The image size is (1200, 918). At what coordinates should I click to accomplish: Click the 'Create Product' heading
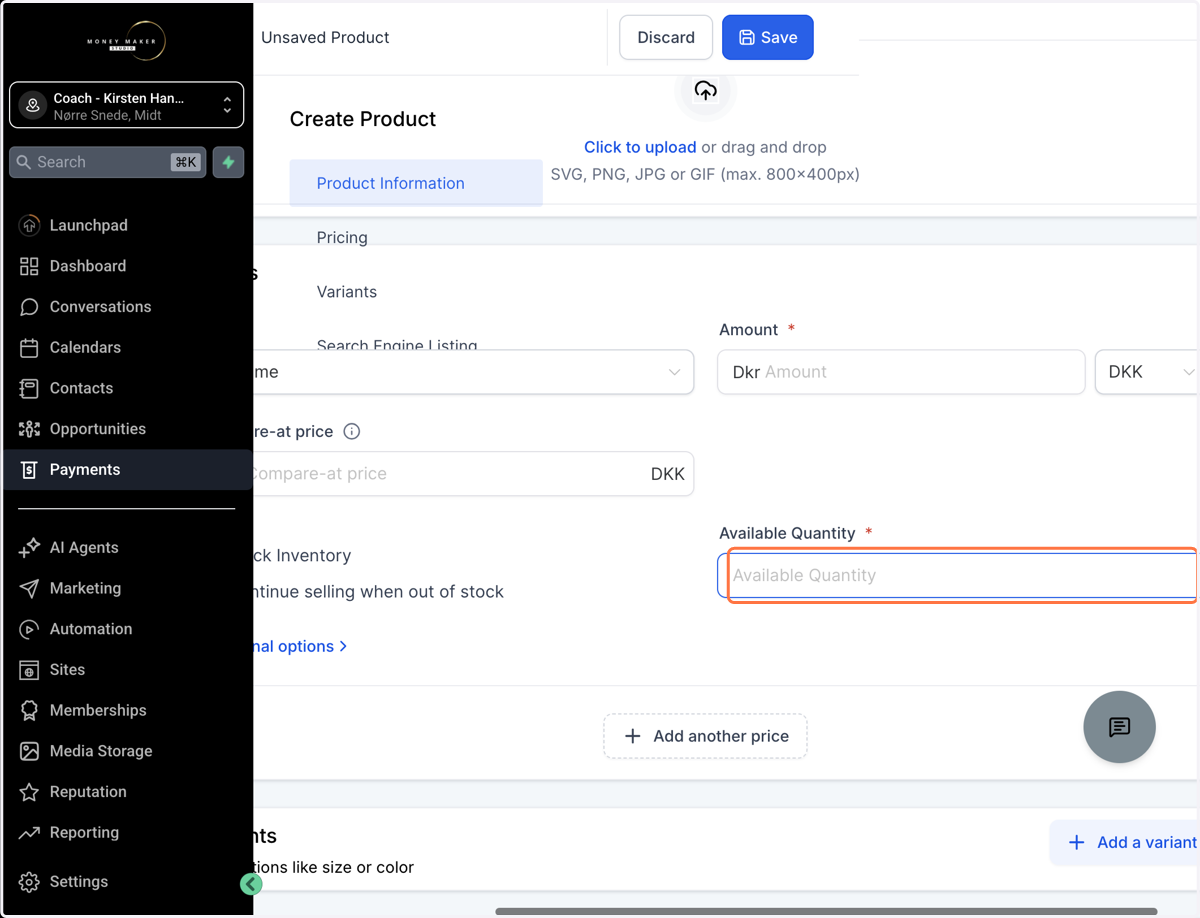363,119
